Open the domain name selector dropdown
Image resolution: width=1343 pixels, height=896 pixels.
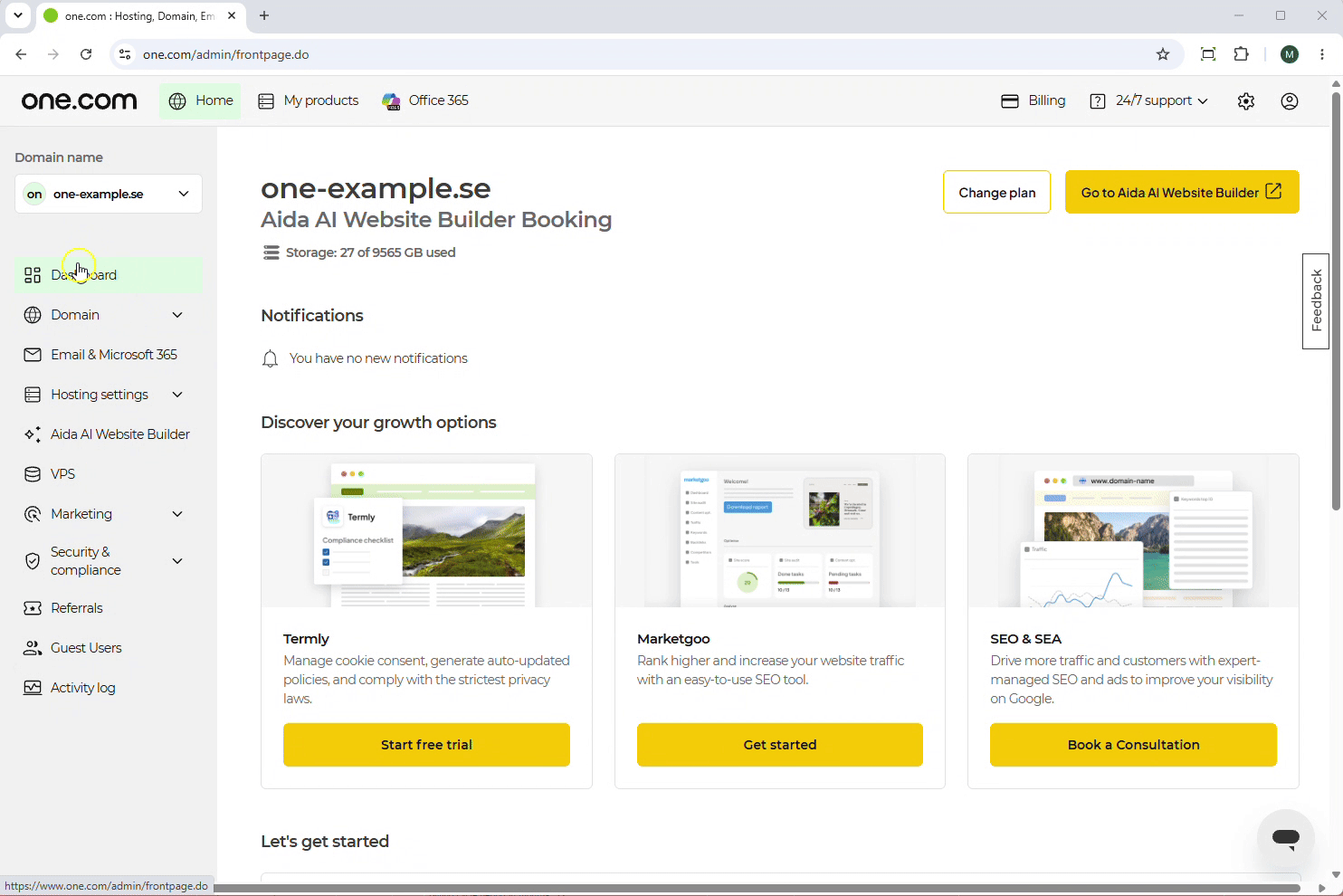tap(109, 194)
